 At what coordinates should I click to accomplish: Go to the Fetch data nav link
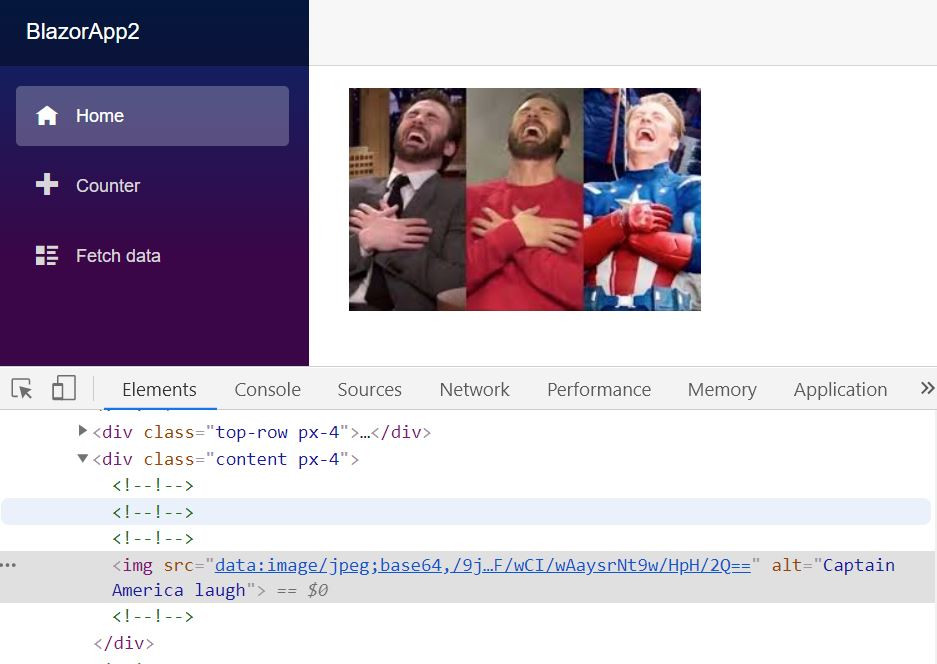pos(152,256)
